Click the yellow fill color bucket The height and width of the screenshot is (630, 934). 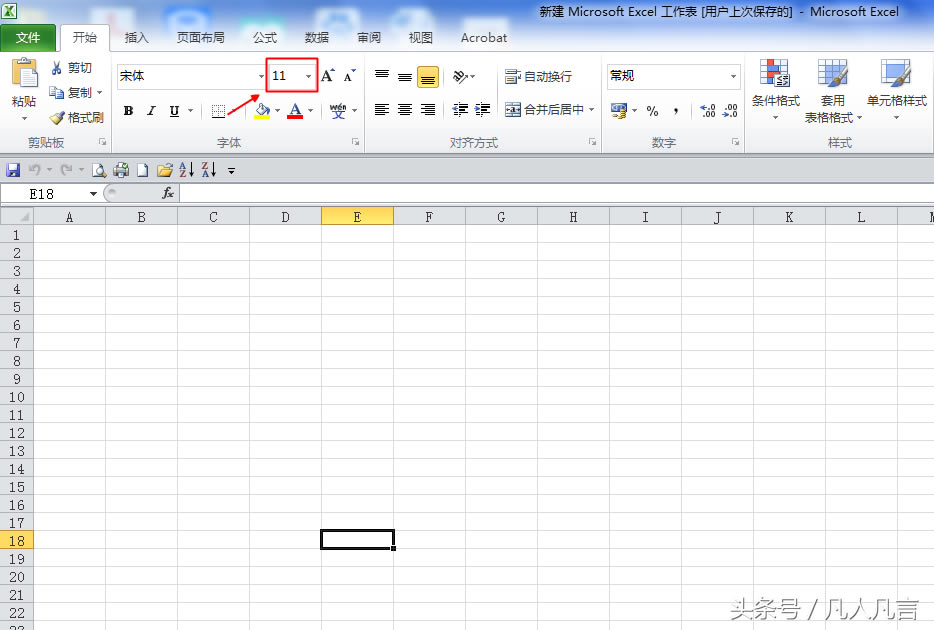point(262,111)
